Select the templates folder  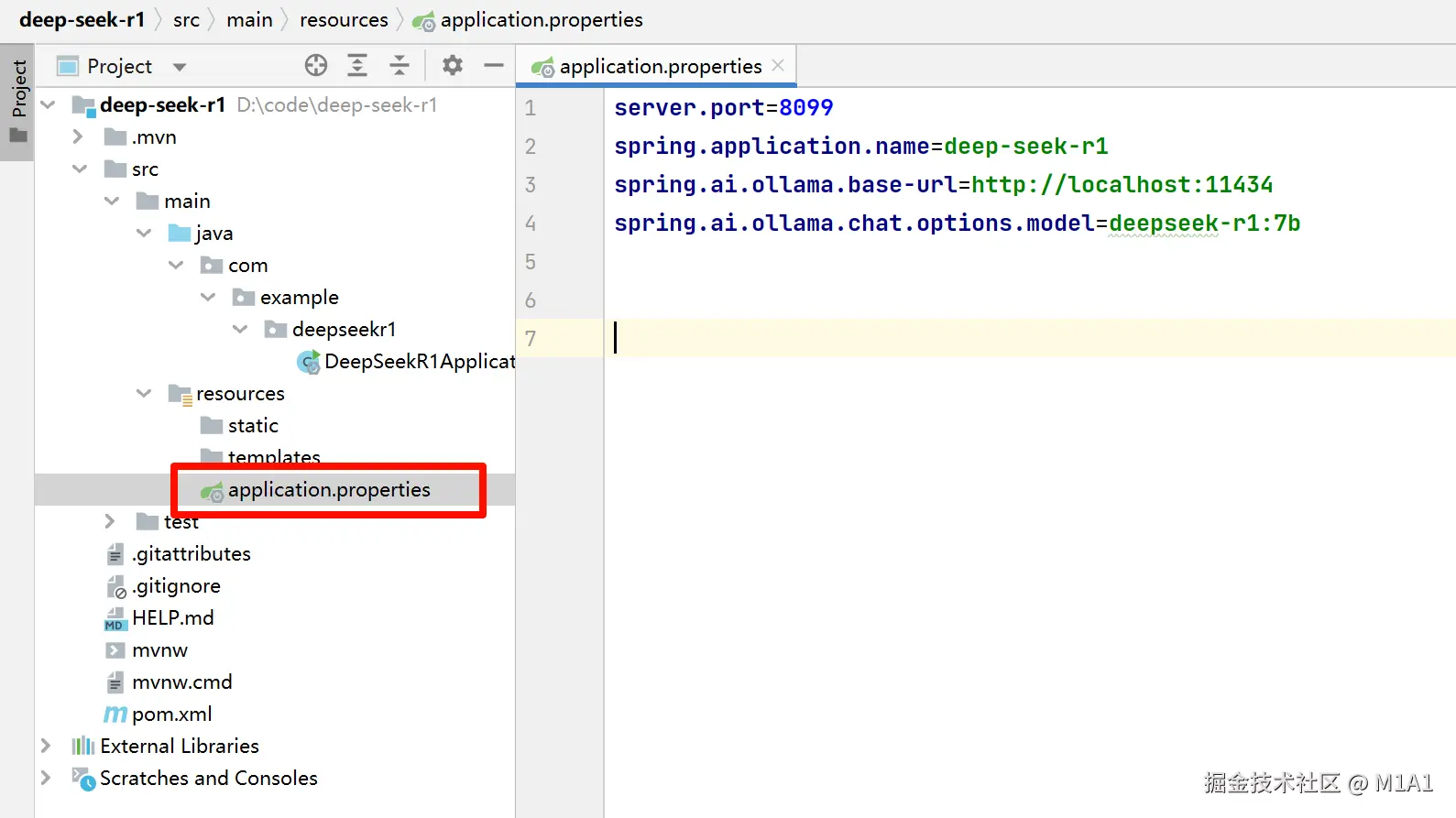tap(274, 457)
